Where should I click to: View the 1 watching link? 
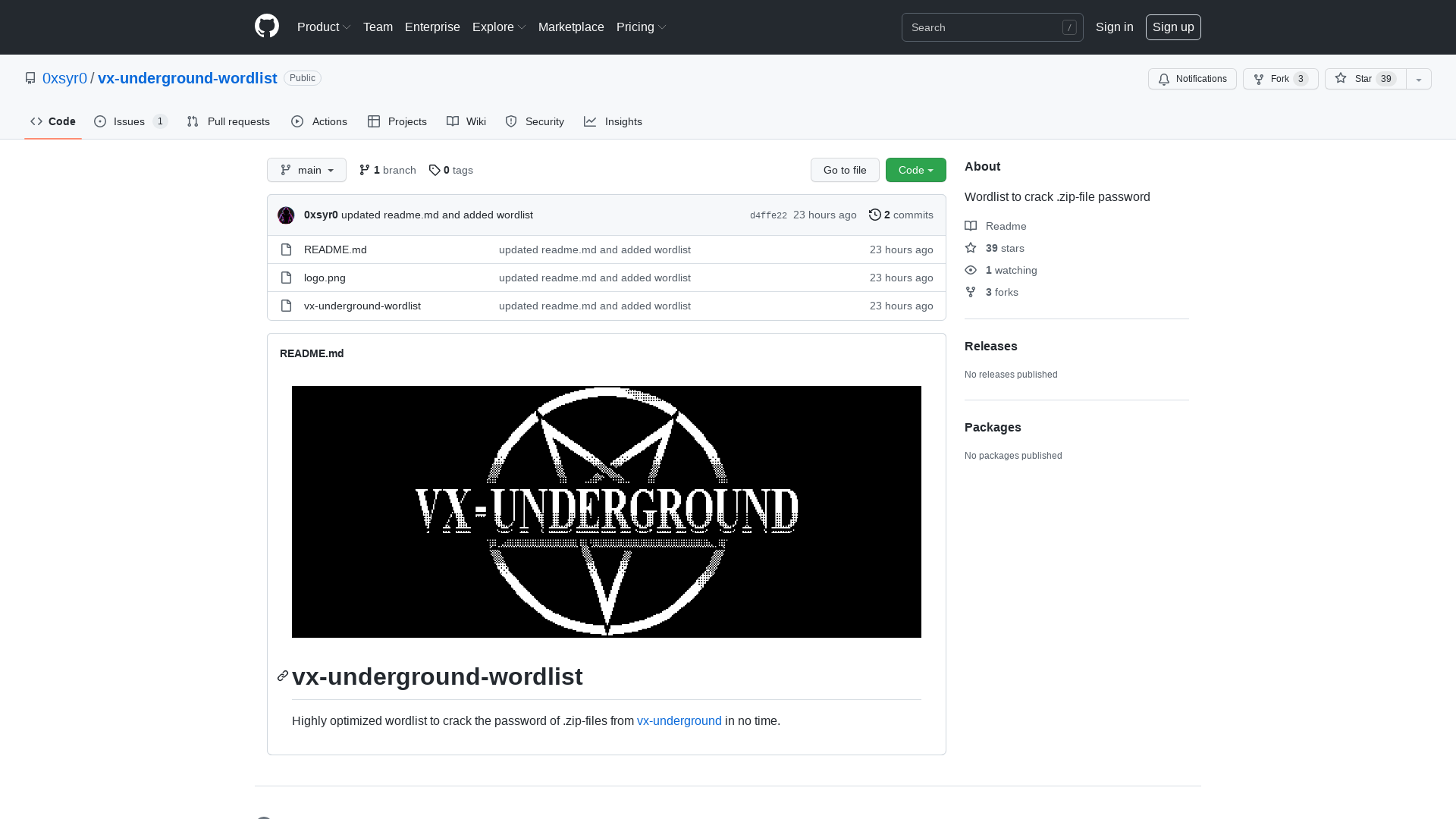(1001, 270)
